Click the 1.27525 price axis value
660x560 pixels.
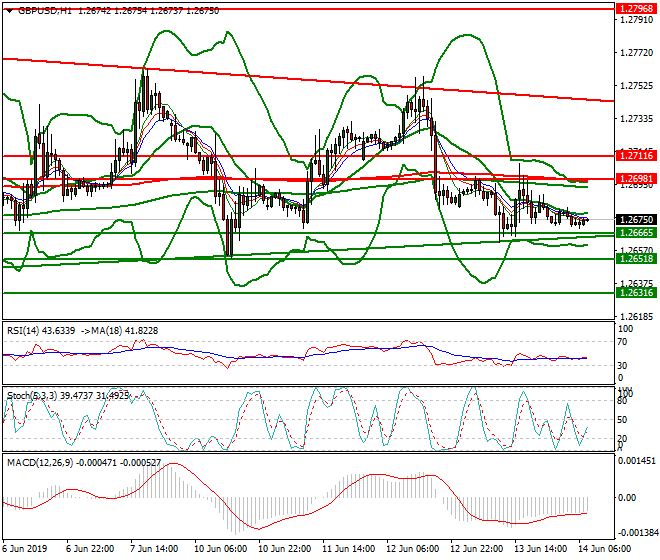(637, 85)
